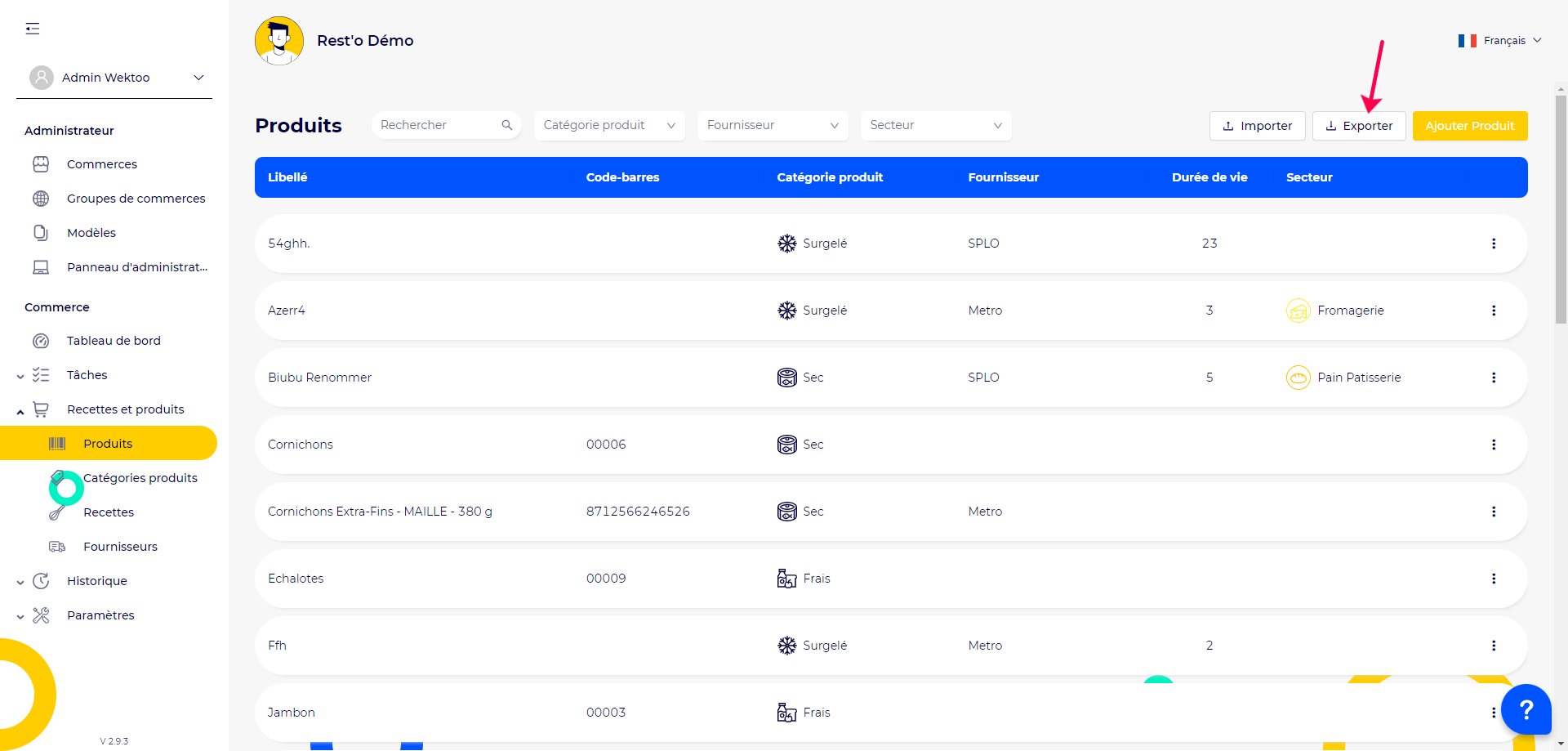The width and height of the screenshot is (1568, 751).
Task: Open Groupes de commerces menu item
Action: pos(136,199)
